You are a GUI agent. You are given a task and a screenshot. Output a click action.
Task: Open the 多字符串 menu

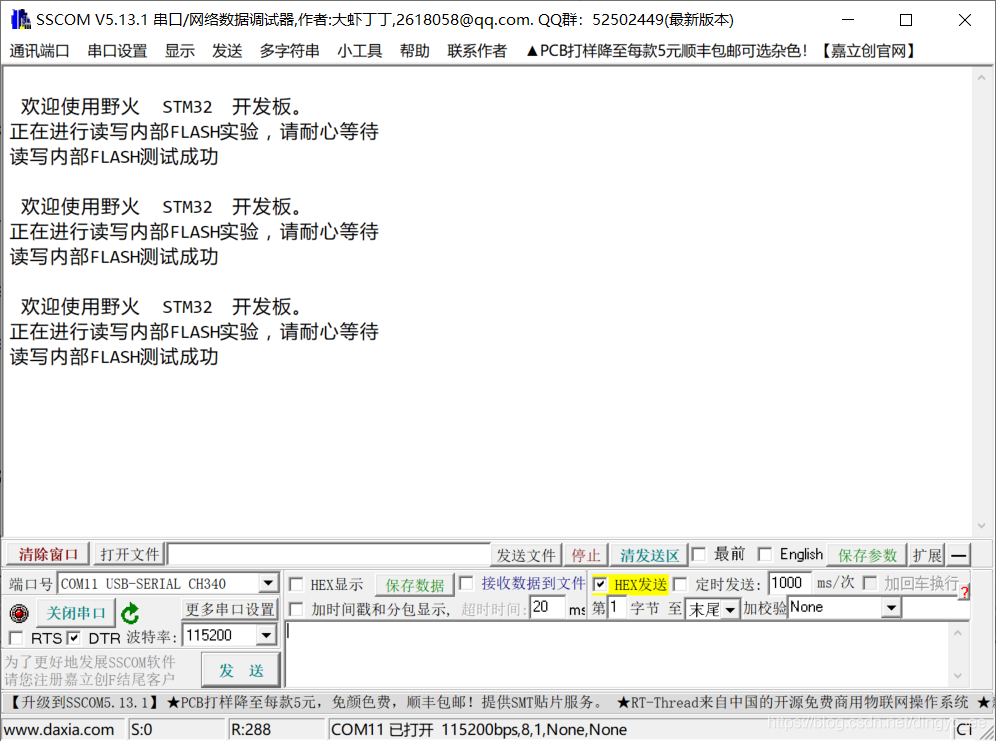(290, 51)
